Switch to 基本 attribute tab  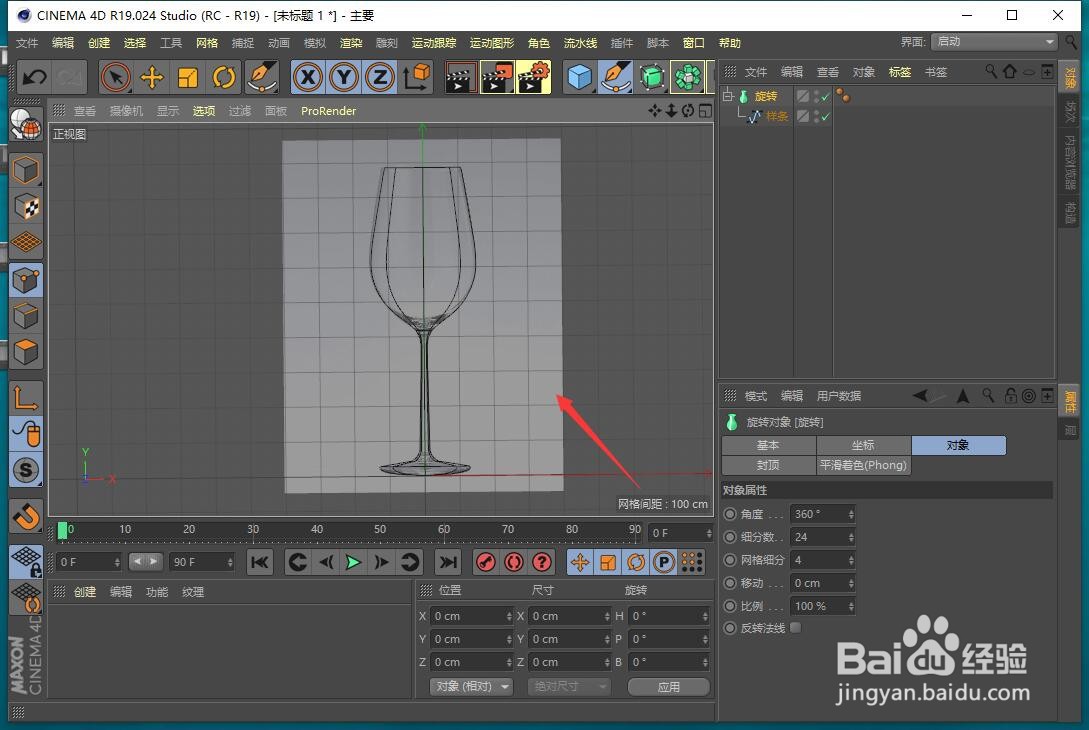coord(768,445)
